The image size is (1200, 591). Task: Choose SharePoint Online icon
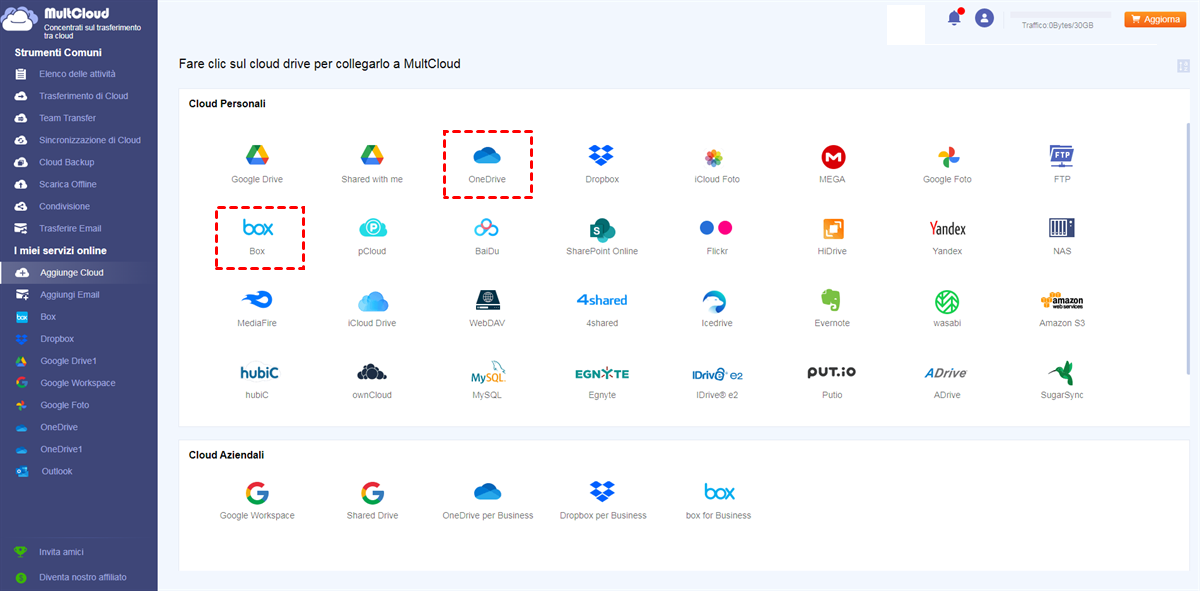pos(602,236)
